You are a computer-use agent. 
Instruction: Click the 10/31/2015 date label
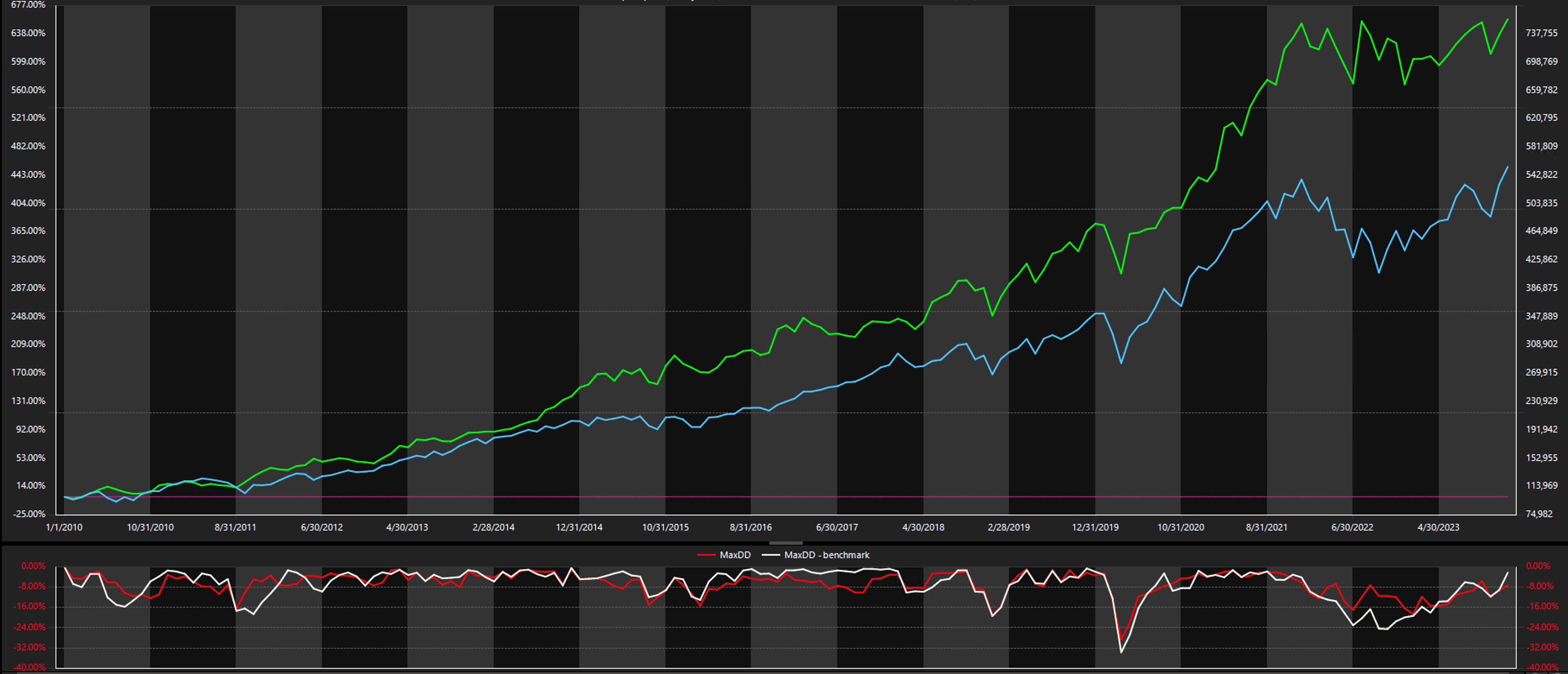665,527
